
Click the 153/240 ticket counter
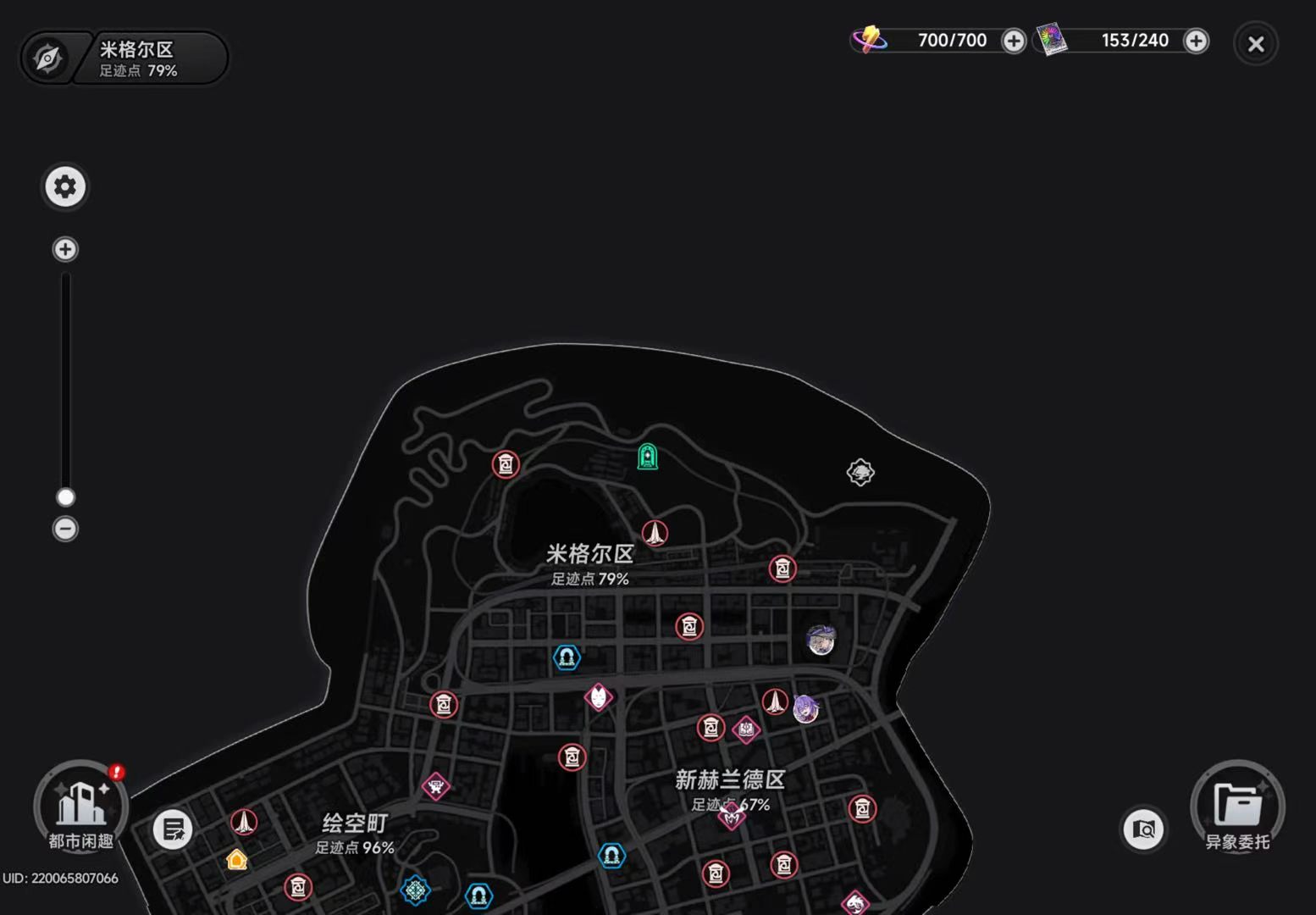tap(1135, 40)
